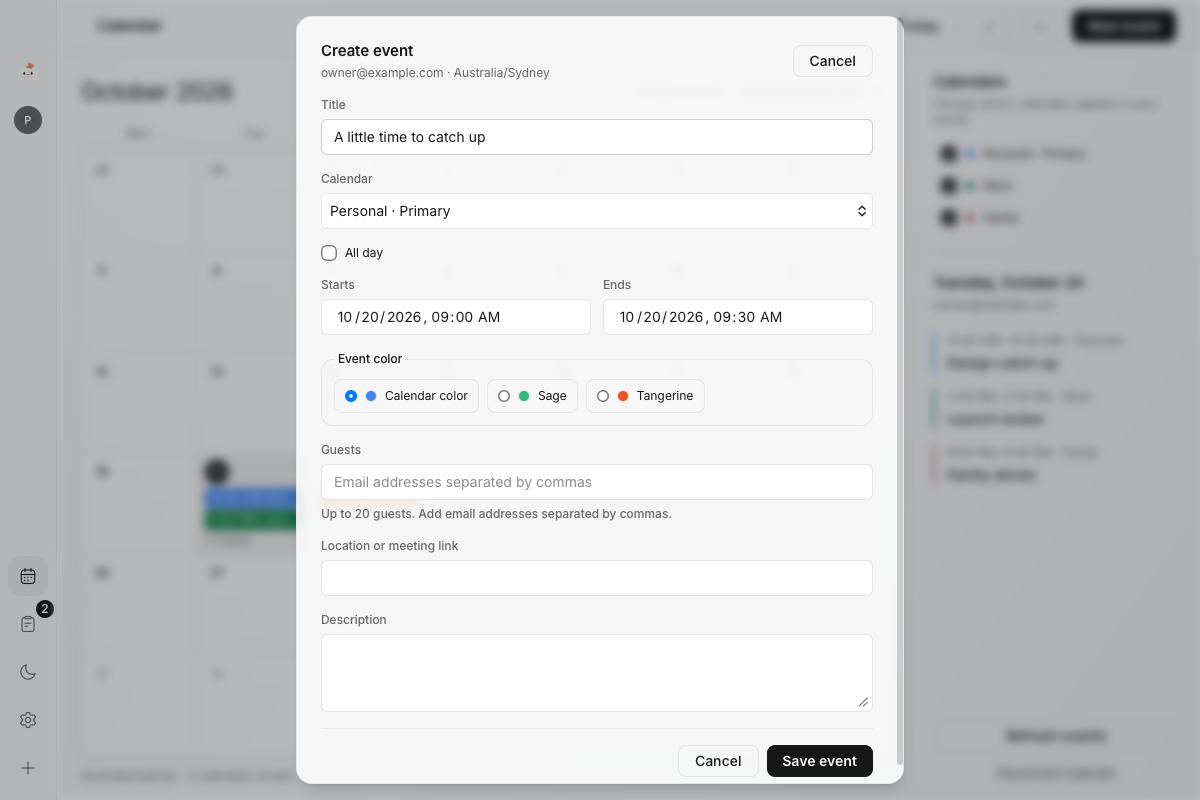Screen dimensions: 1200x800
Task: Click the Starts date-time field
Action: click(x=456, y=317)
